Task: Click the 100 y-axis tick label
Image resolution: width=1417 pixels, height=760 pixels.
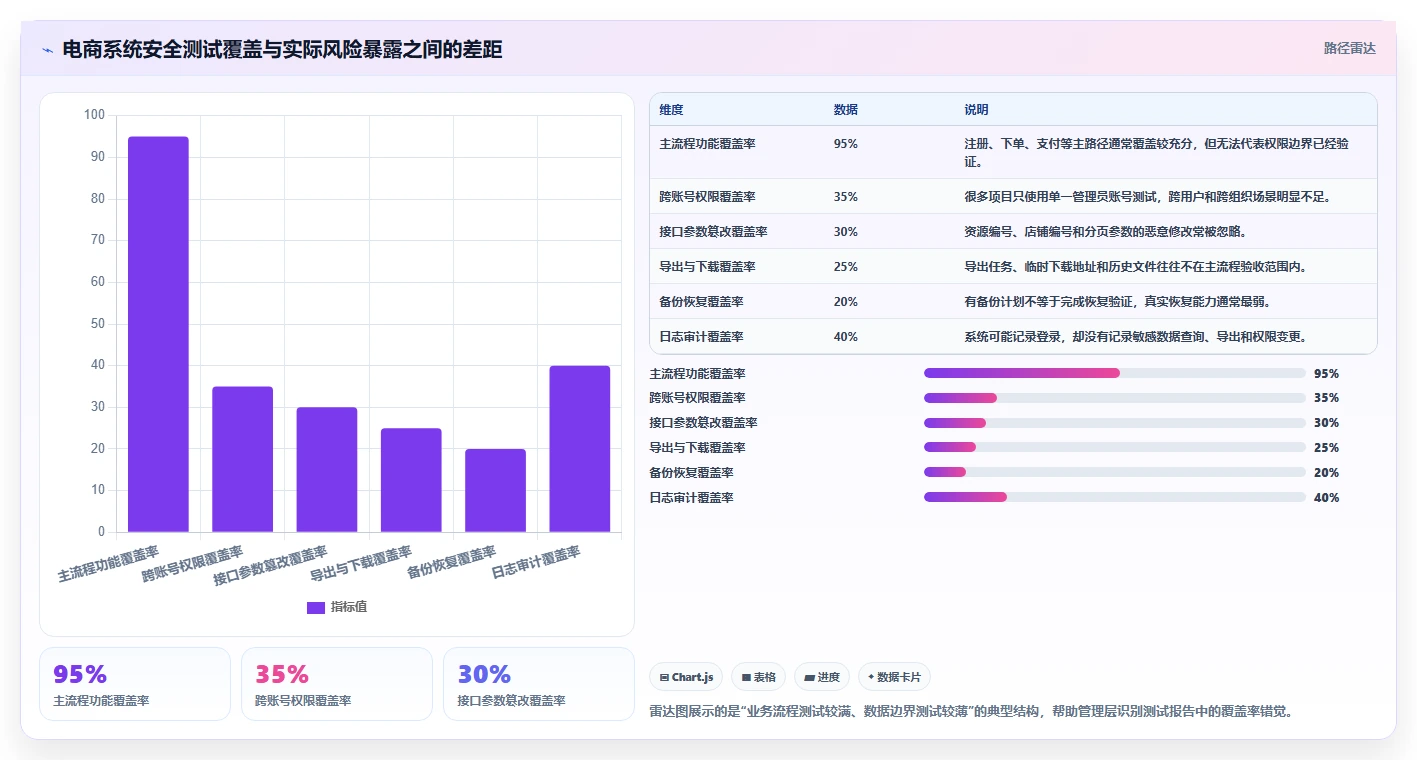Action: pyautogui.click(x=94, y=115)
